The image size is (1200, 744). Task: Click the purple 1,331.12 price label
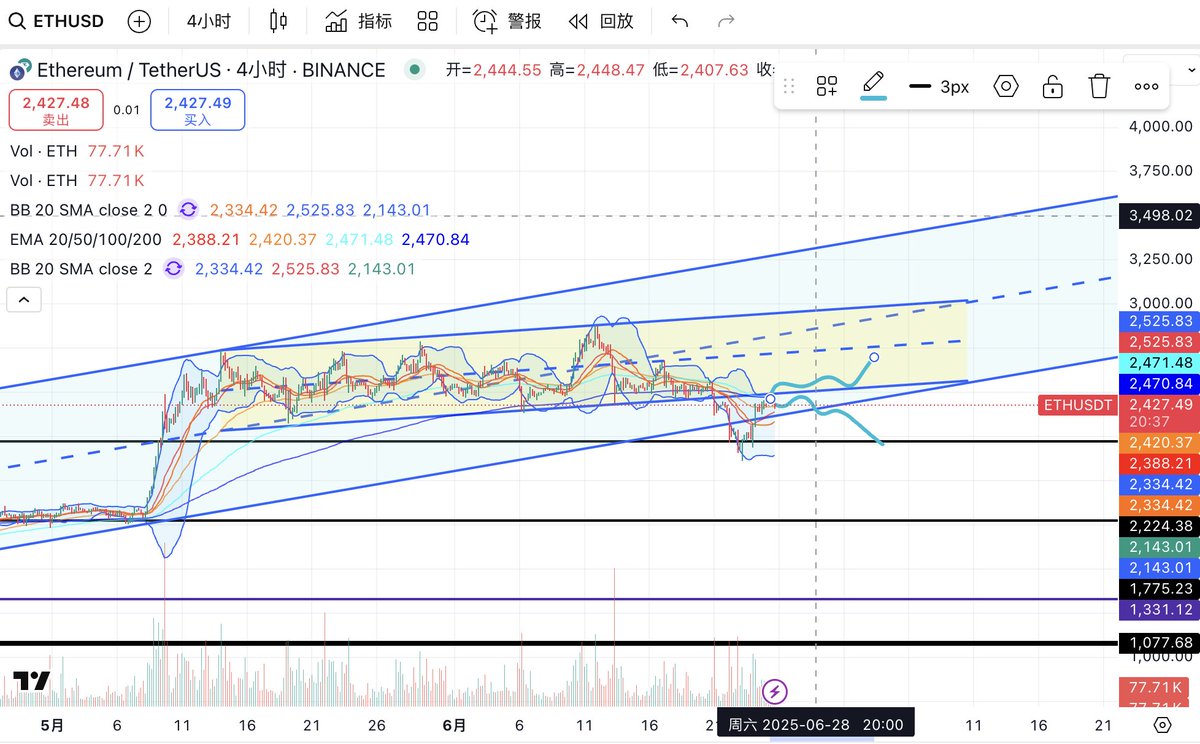click(x=1160, y=609)
